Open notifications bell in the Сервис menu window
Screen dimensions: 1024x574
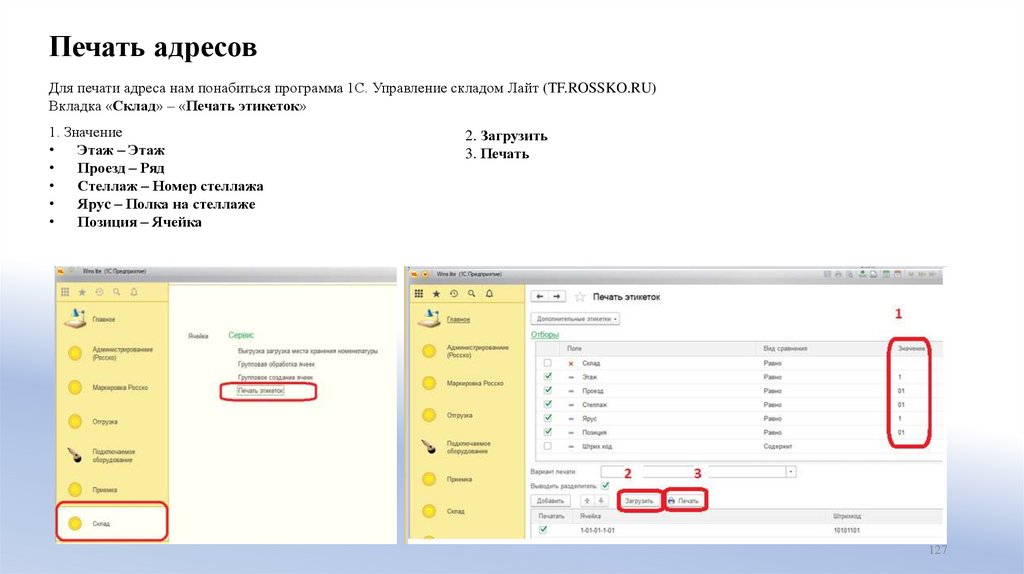(x=134, y=292)
